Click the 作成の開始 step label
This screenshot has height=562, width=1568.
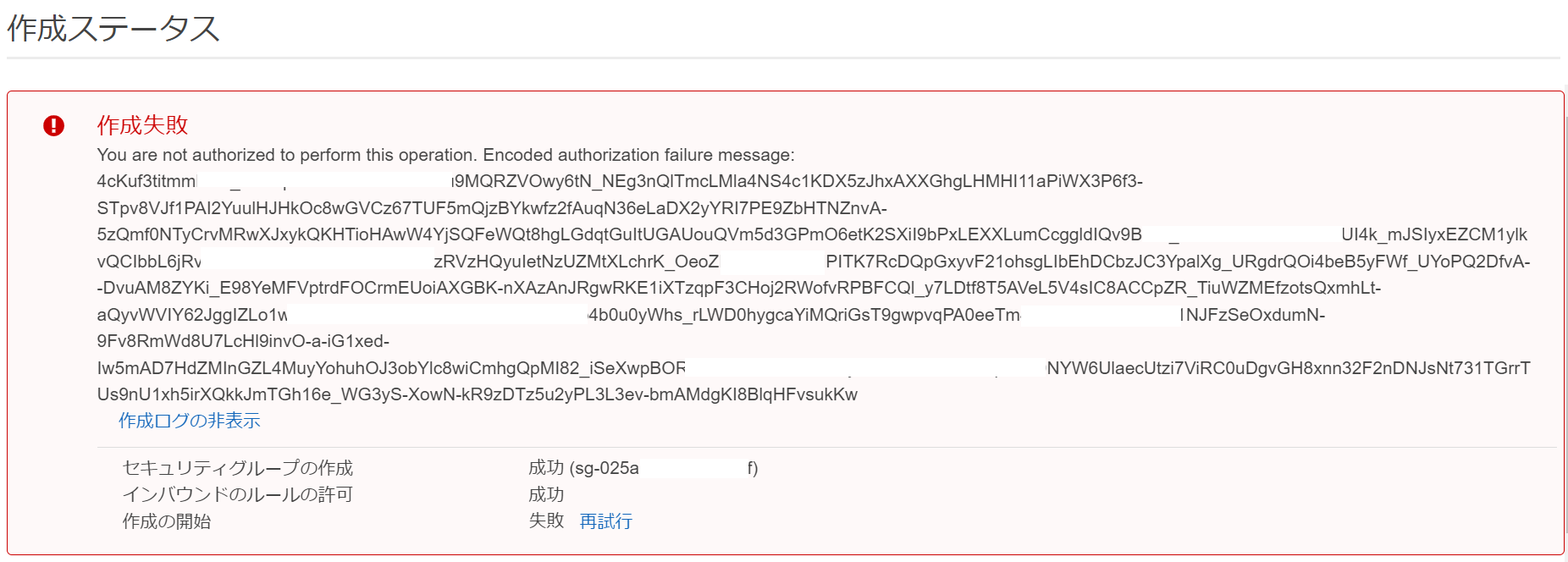(167, 521)
